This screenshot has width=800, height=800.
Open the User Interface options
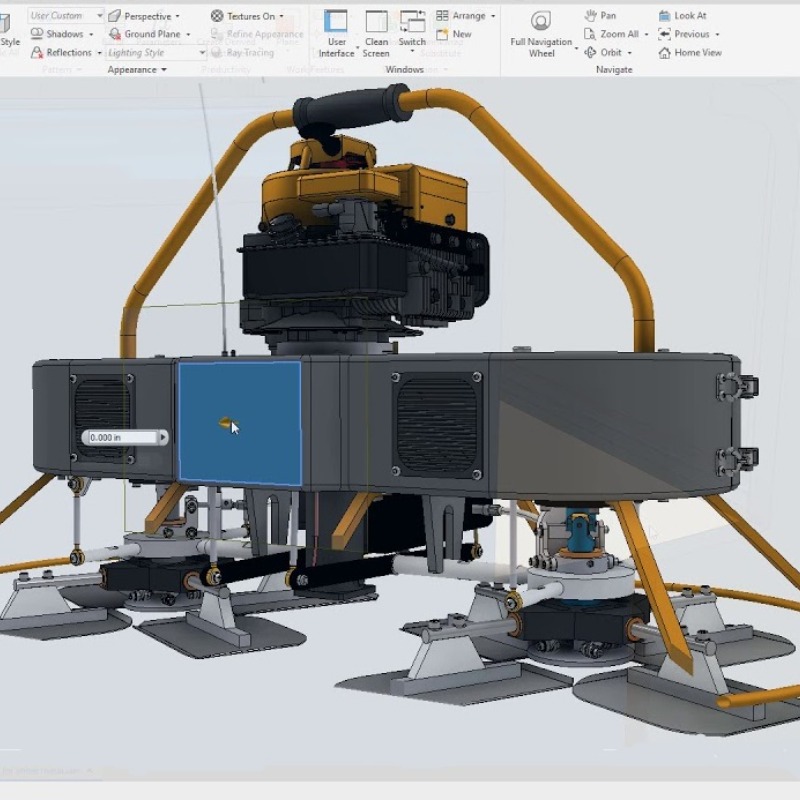[x=336, y=23]
